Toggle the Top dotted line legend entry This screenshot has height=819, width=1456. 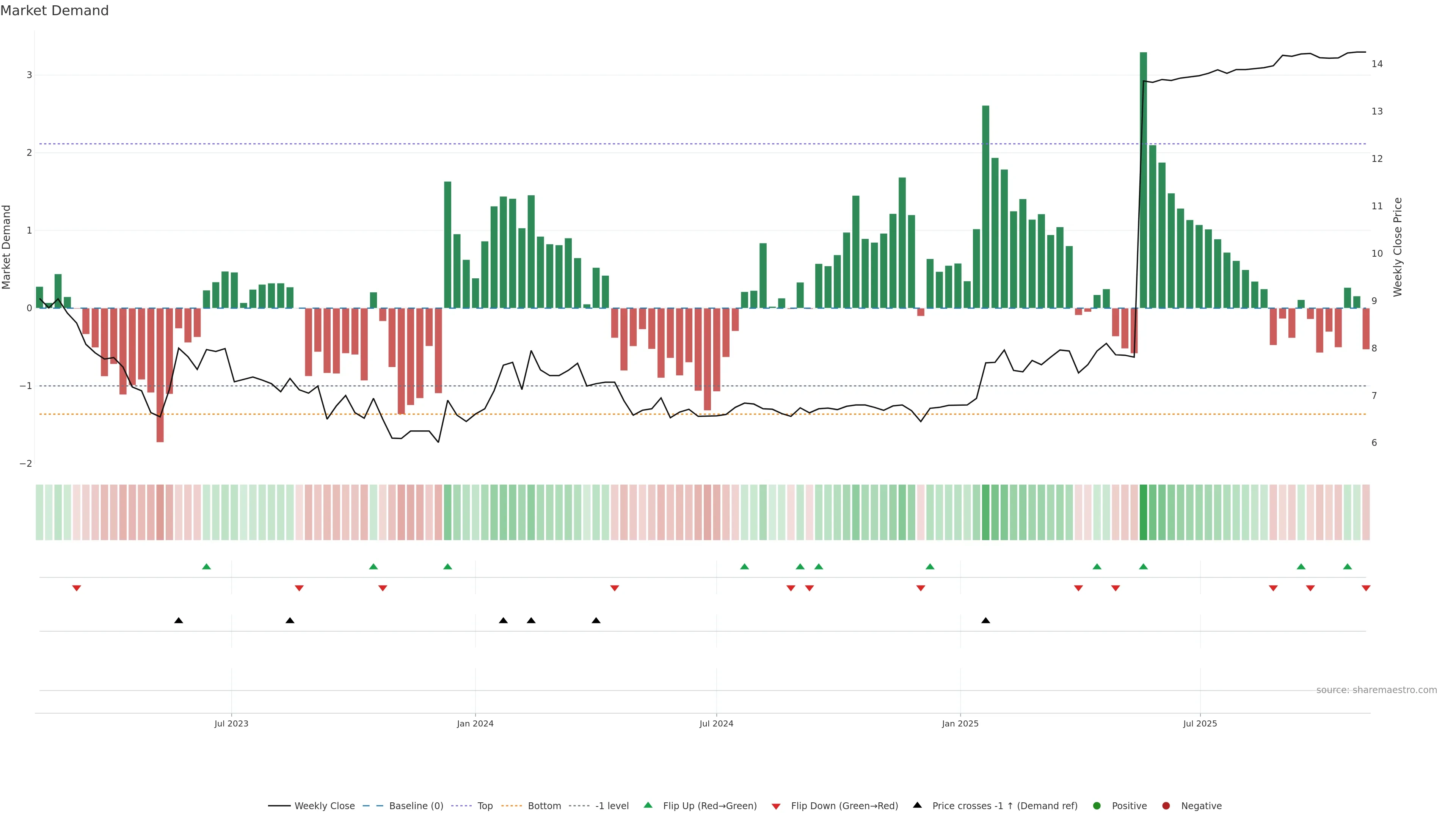pos(485,805)
